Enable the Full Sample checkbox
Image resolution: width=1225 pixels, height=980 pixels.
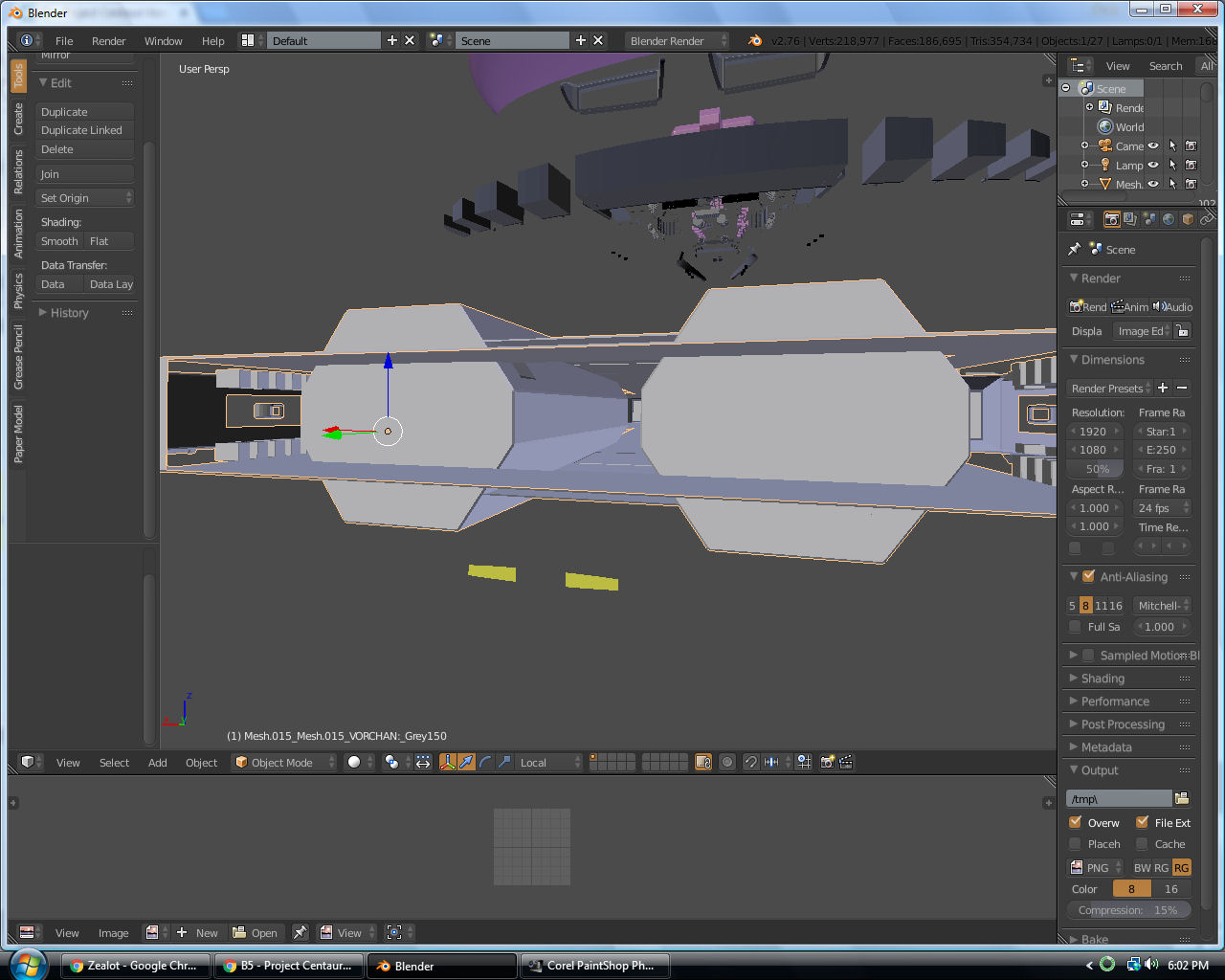click(x=1075, y=627)
